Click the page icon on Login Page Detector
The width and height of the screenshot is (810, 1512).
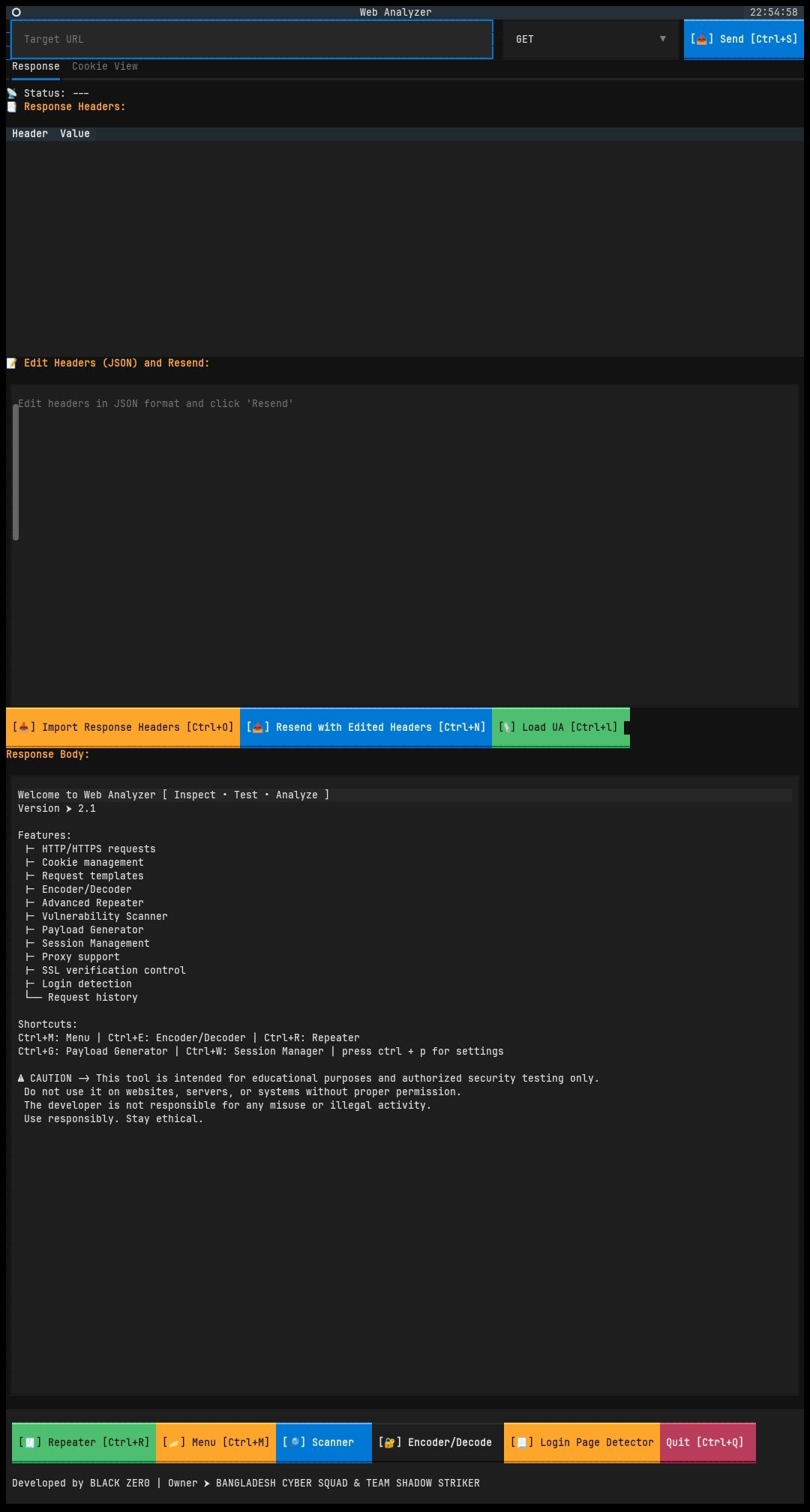(x=522, y=1442)
